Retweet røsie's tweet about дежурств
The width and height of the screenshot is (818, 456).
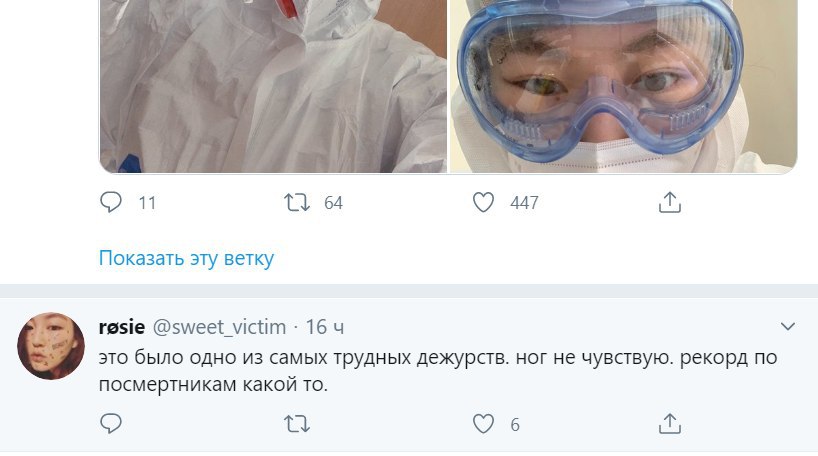[297, 424]
